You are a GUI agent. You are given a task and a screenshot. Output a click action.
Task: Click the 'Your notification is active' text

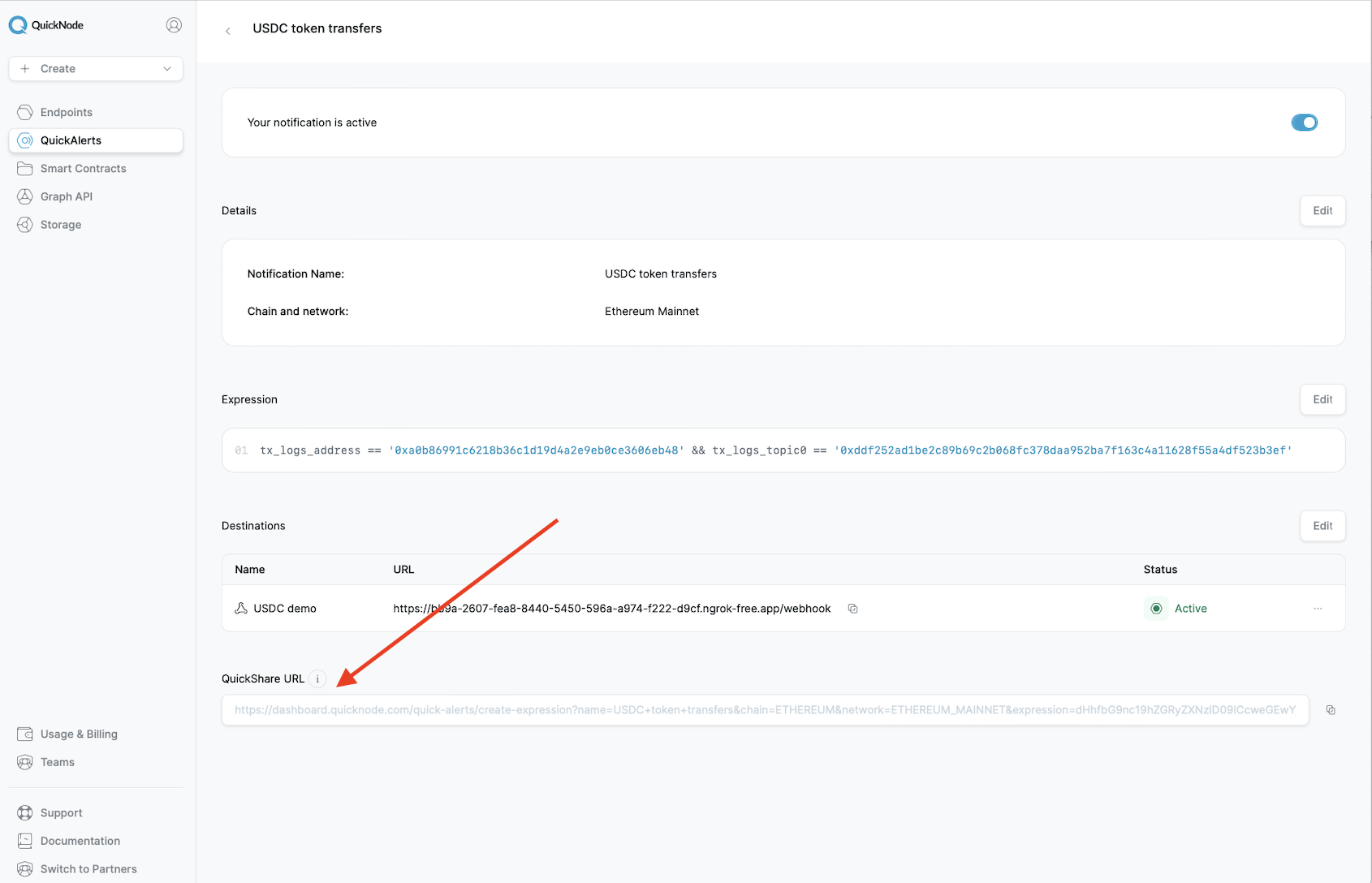pyautogui.click(x=312, y=123)
